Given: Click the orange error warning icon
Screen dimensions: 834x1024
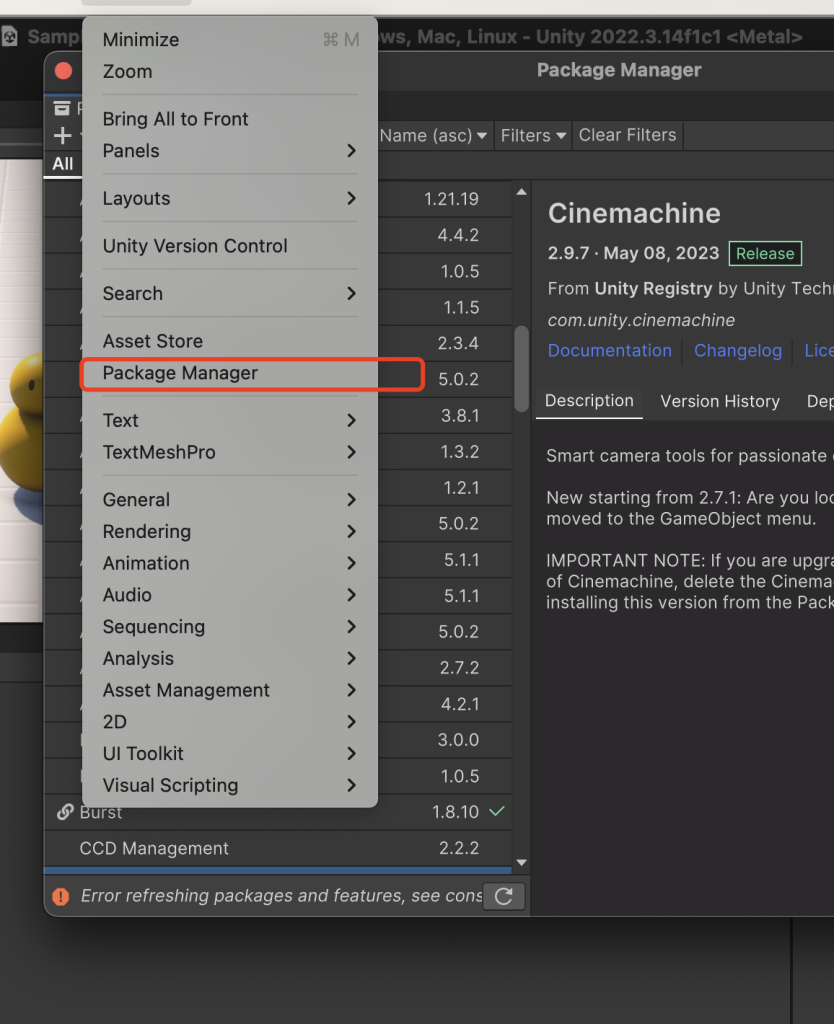Looking at the screenshot, I should 61,897.
